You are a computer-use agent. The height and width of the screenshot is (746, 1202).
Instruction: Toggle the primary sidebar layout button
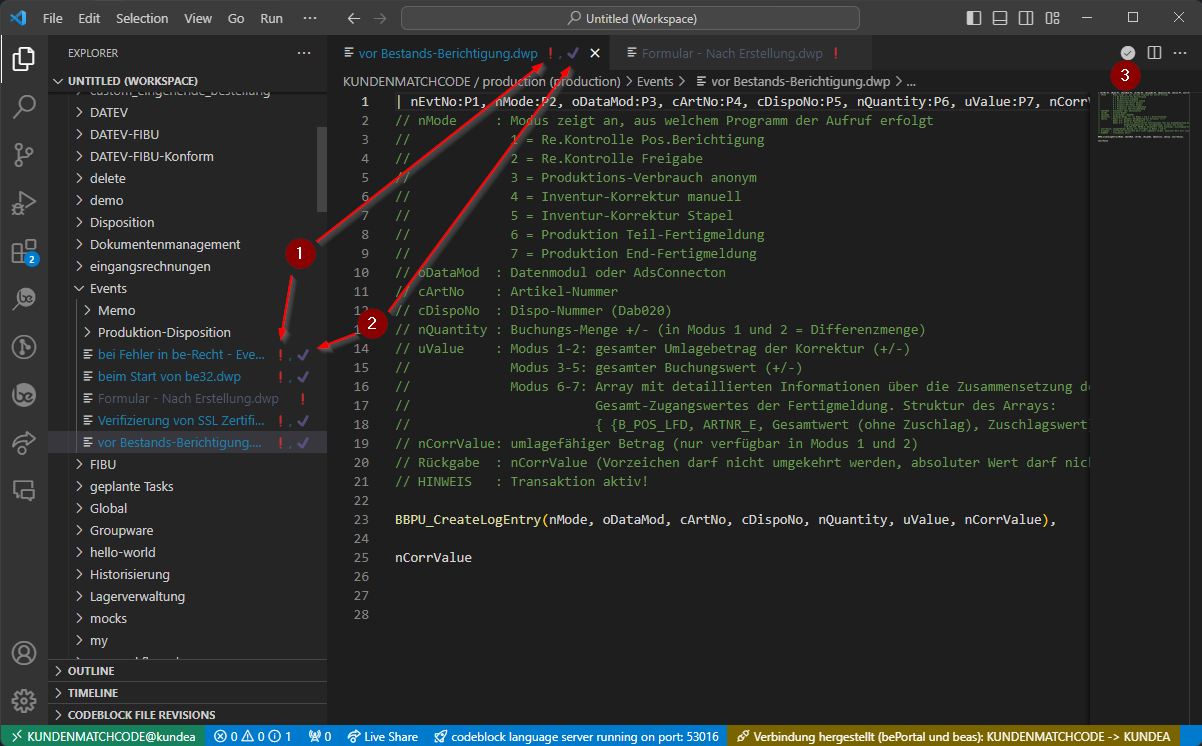pos(975,18)
